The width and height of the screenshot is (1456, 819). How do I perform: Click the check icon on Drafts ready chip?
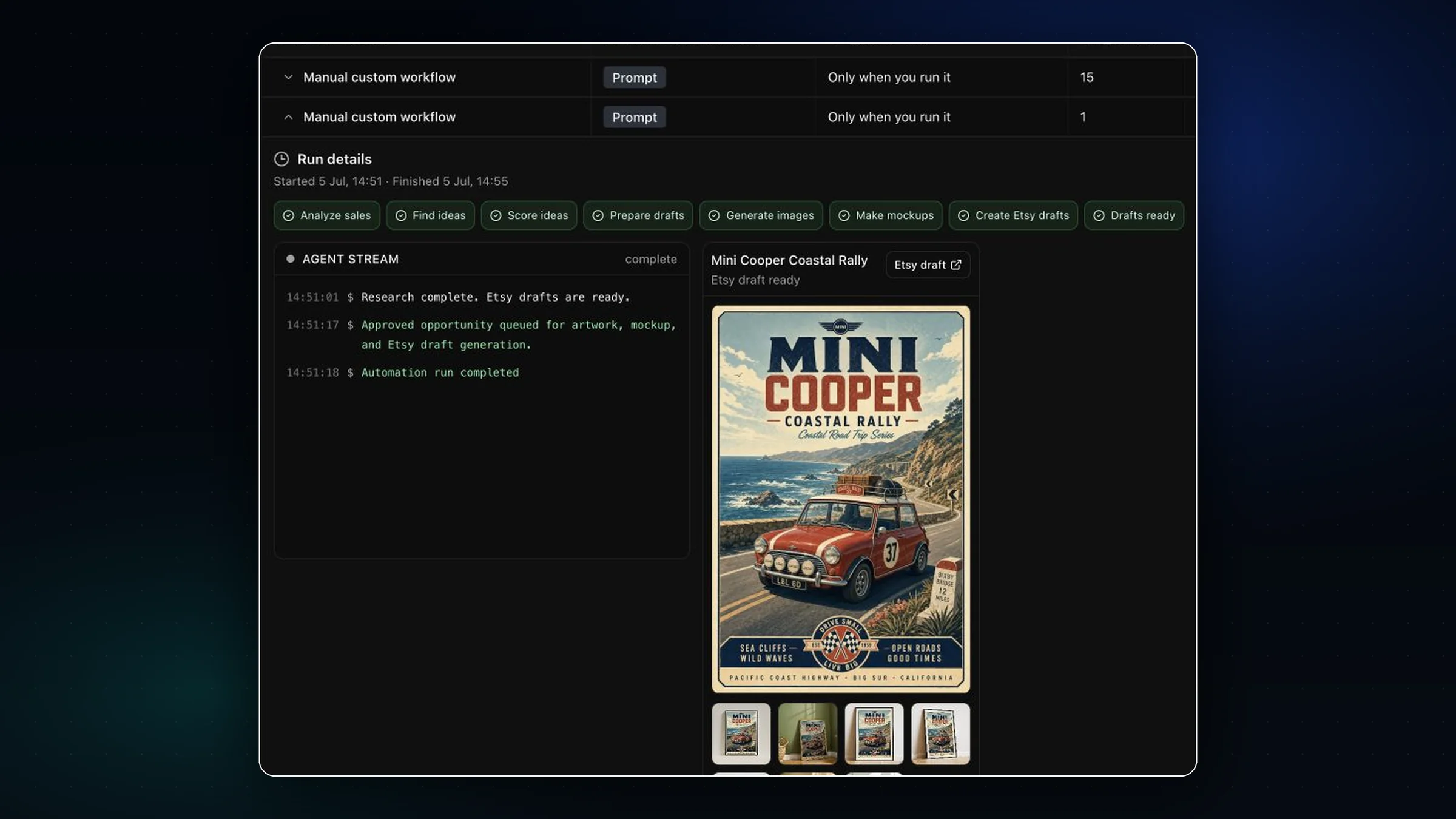coord(1099,215)
